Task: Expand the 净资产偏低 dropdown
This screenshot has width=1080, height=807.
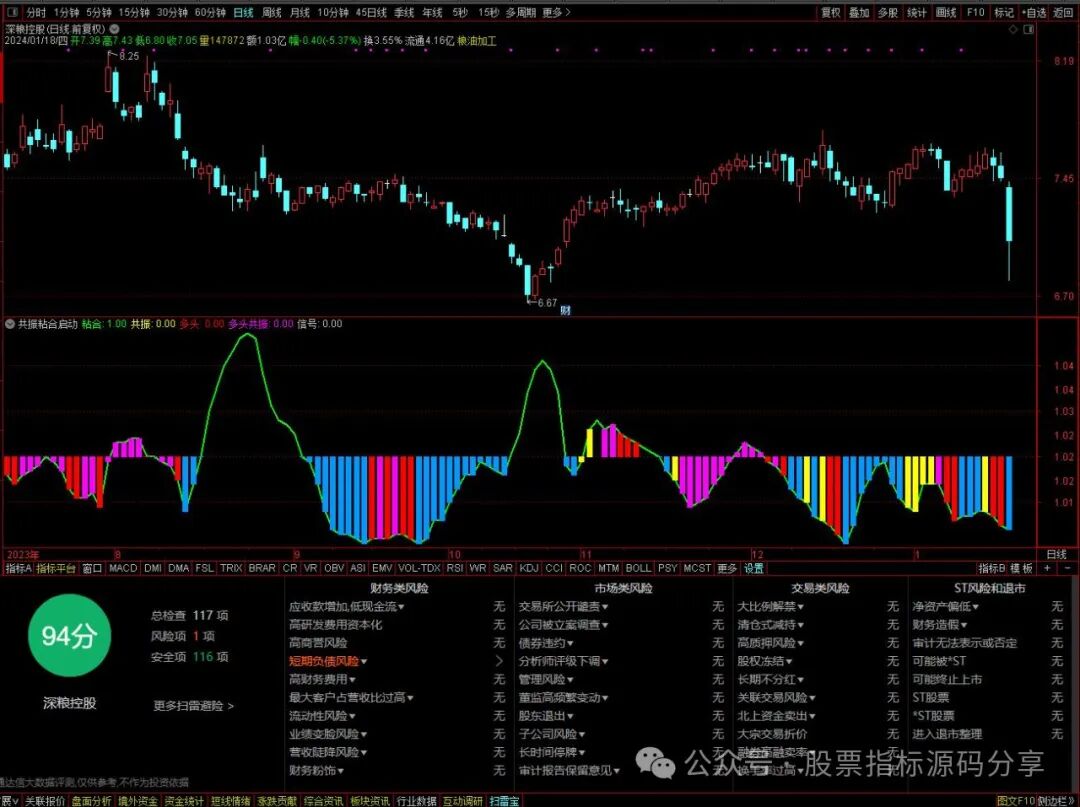Action: tap(946, 607)
